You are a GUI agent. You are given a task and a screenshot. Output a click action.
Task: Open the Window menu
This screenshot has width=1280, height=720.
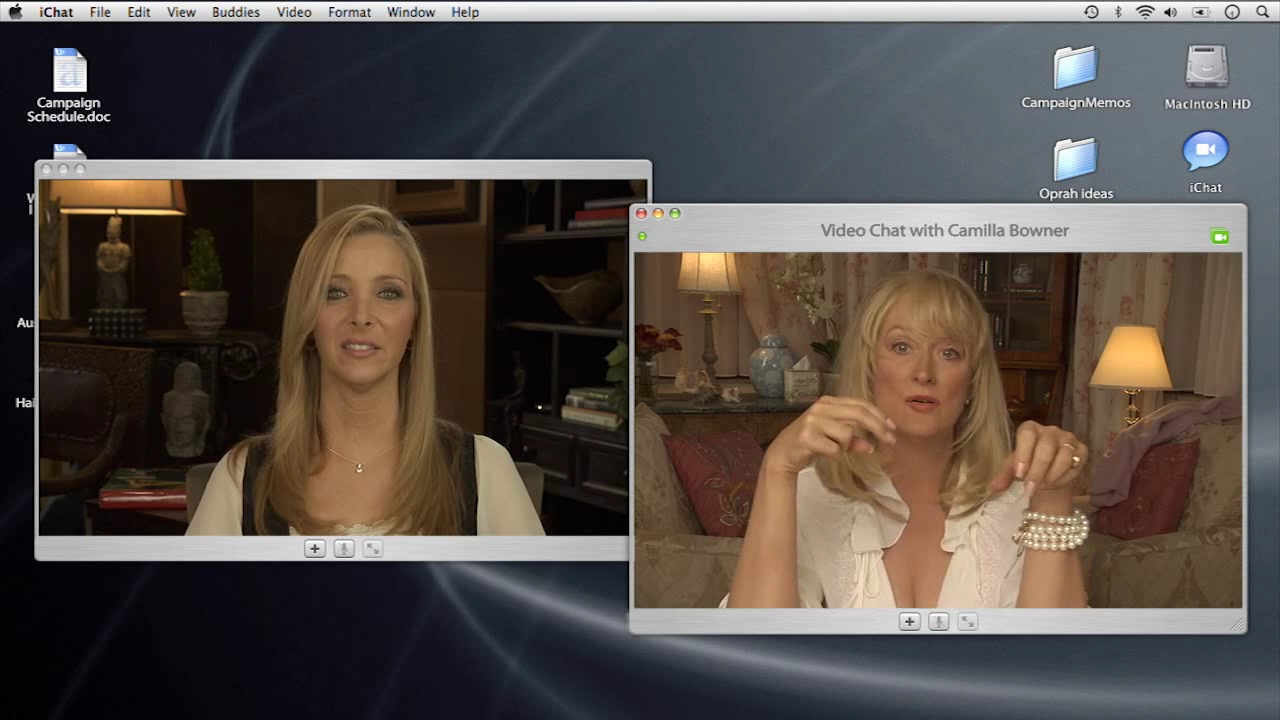click(x=411, y=12)
